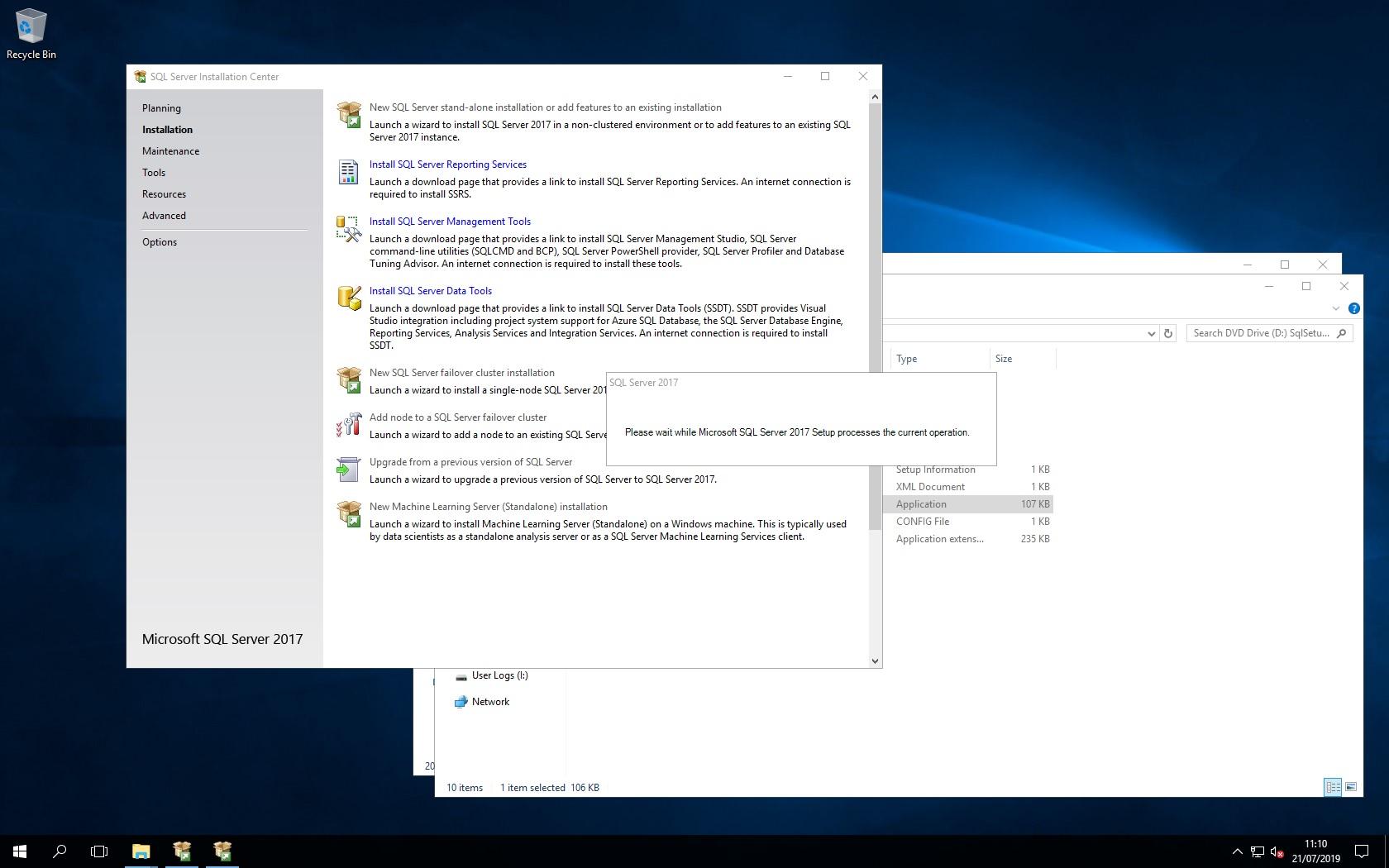Click the new stand-alone installation box icon
The image size is (1389, 868).
pyautogui.click(x=349, y=115)
